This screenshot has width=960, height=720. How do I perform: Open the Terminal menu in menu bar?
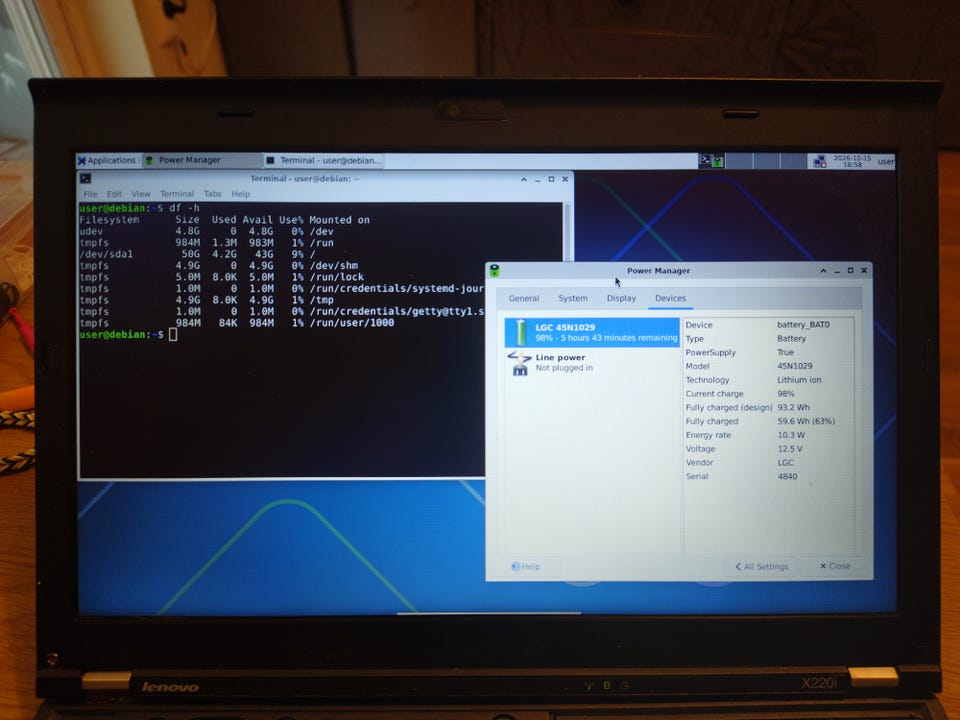tap(177, 194)
